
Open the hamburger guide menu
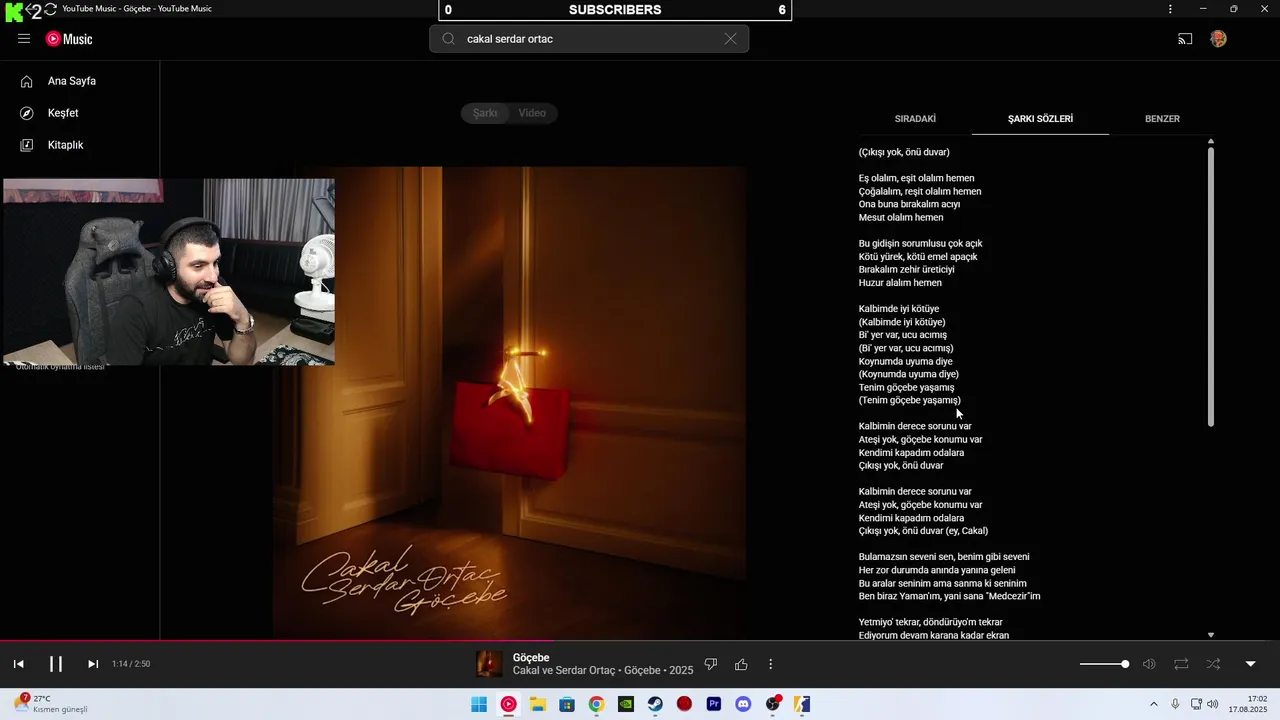(24, 39)
